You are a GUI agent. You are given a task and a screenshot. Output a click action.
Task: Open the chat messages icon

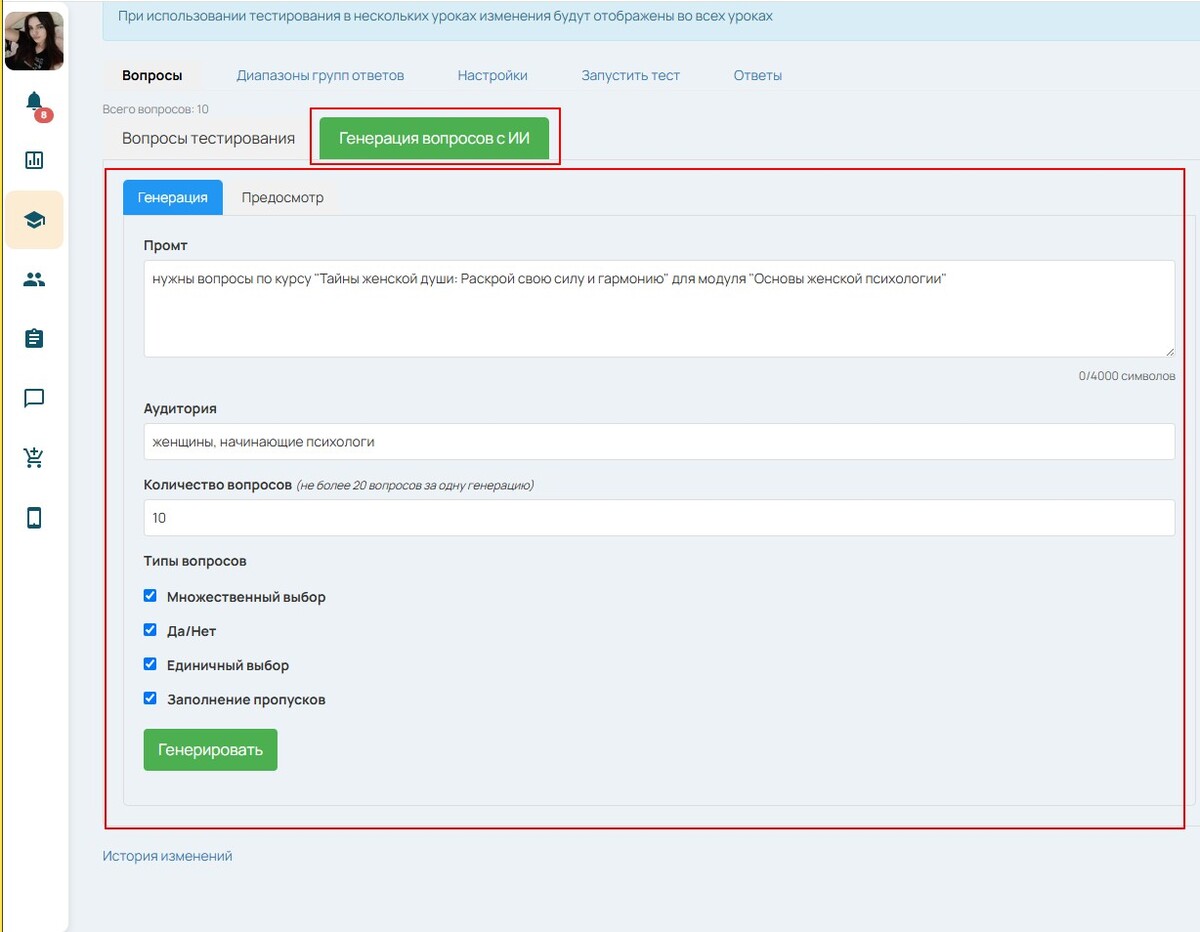click(x=34, y=399)
